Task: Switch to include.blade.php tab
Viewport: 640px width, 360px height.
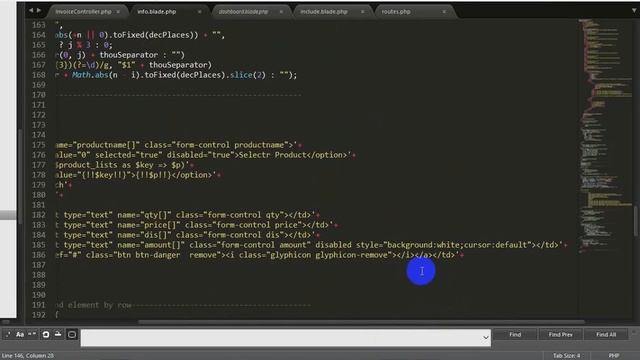Action: pyautogui.click(x=324, y=12)
